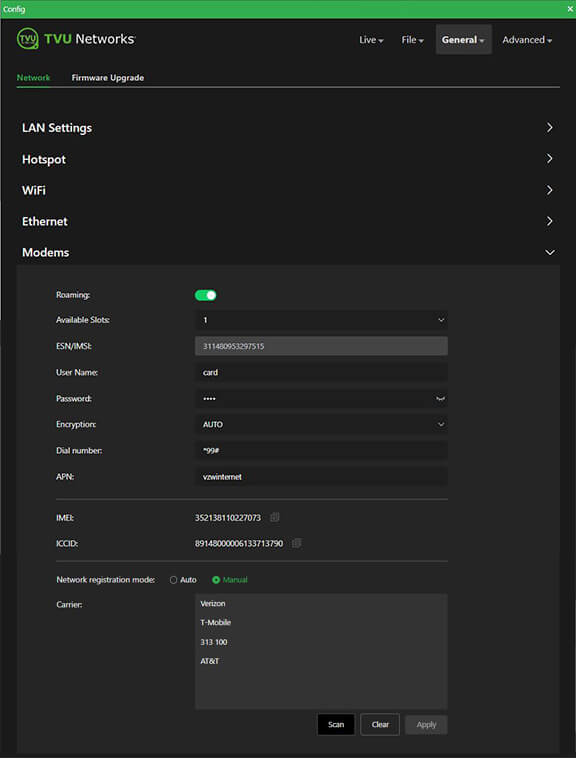The image size is (576, 759).
Task: Click the Scan button
Action: tap(336, 724)
